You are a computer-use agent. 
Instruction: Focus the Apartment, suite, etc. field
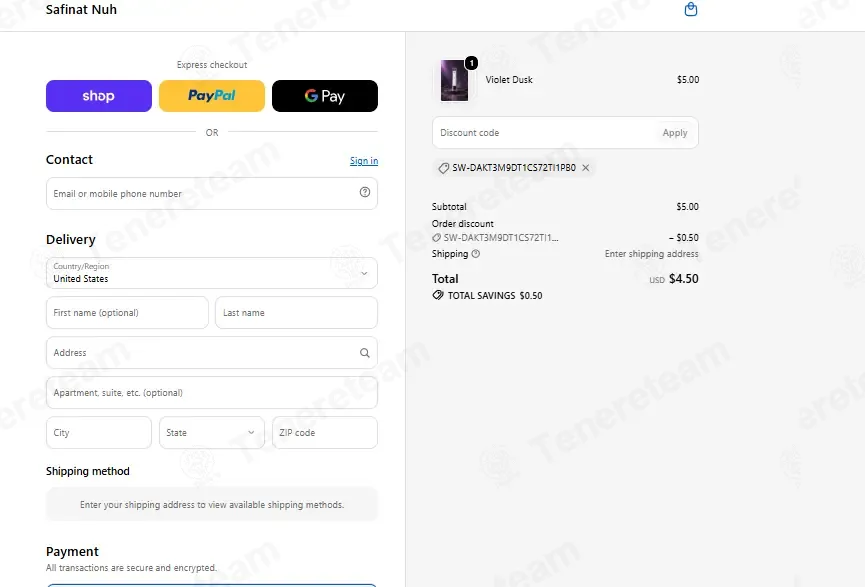tap(212, 393)
